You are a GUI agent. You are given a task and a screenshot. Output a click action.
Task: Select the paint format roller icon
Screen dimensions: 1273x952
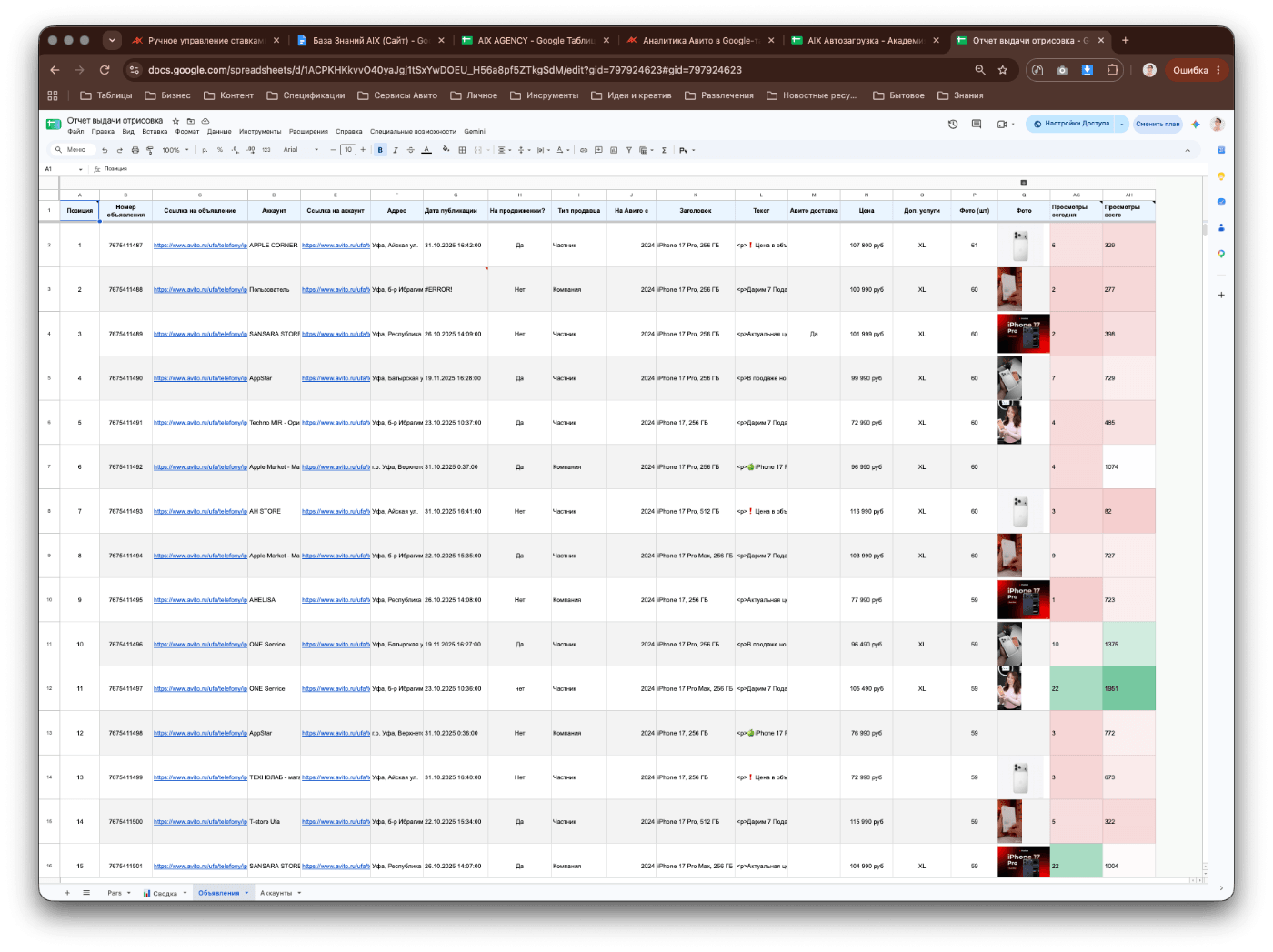150,150
